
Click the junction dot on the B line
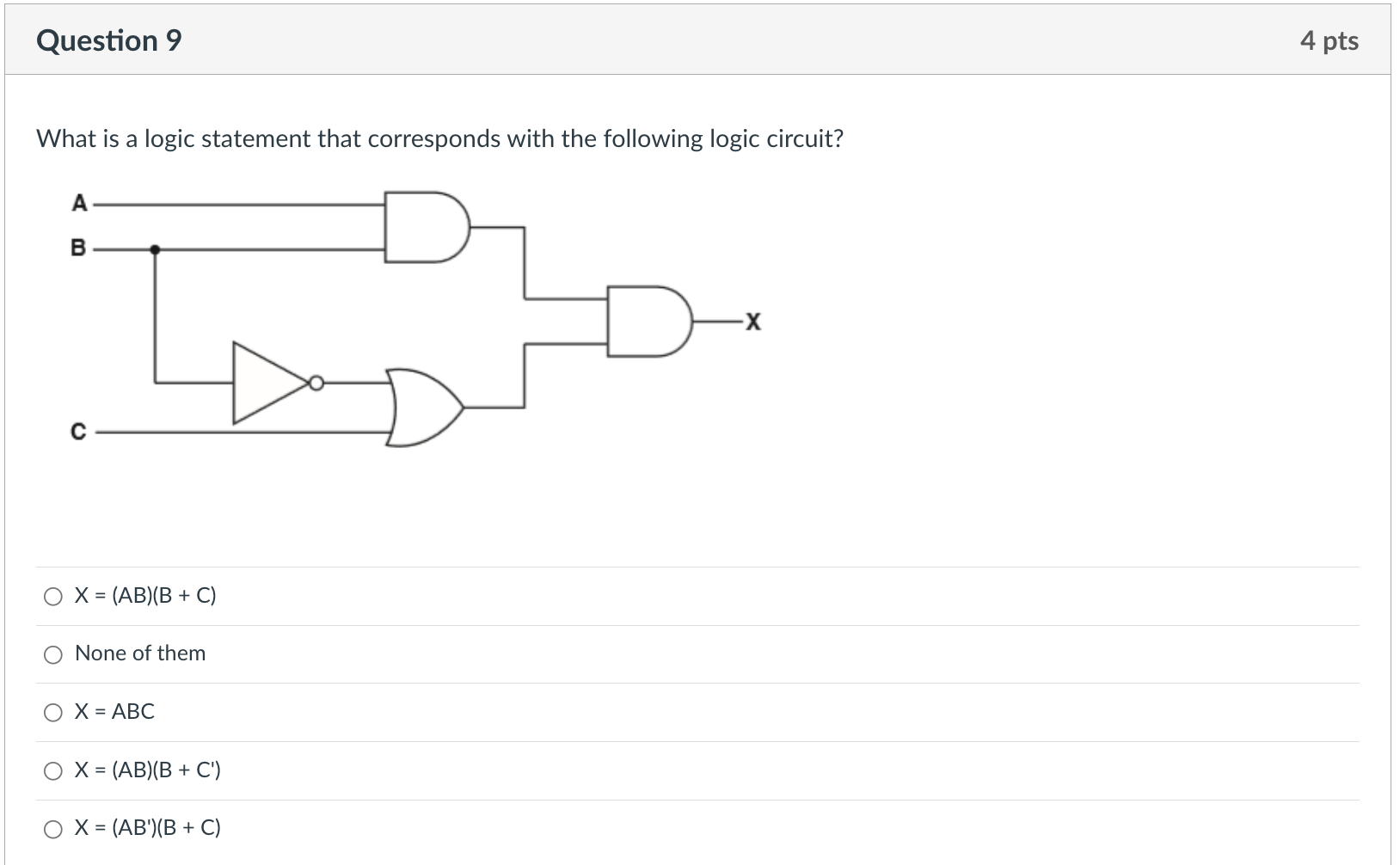pyautogui.click(x=156, y=250)
